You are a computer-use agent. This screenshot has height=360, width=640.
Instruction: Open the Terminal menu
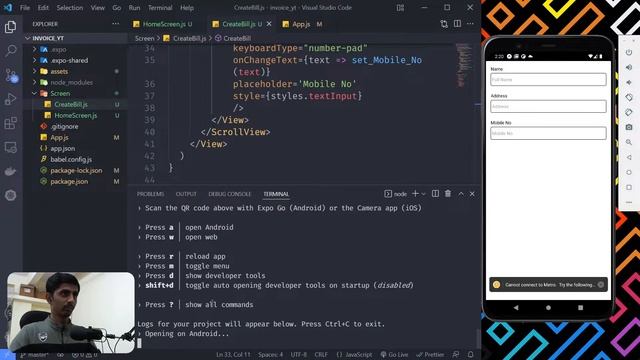click(x=160, y=8)
